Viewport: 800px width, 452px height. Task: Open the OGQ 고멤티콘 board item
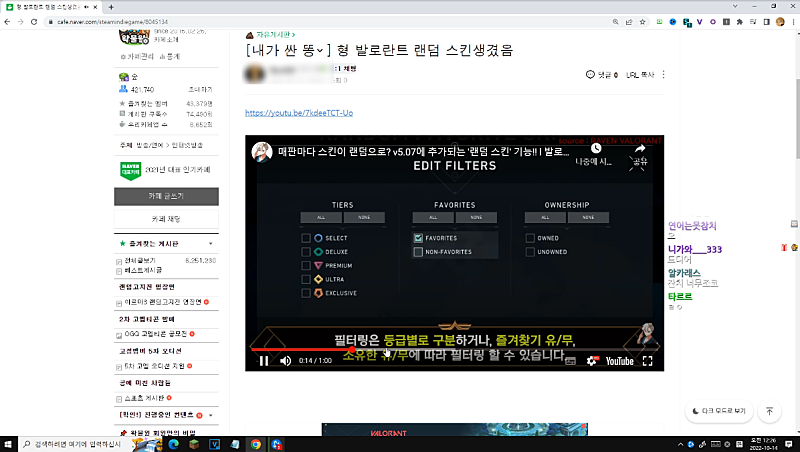point(156,334)
